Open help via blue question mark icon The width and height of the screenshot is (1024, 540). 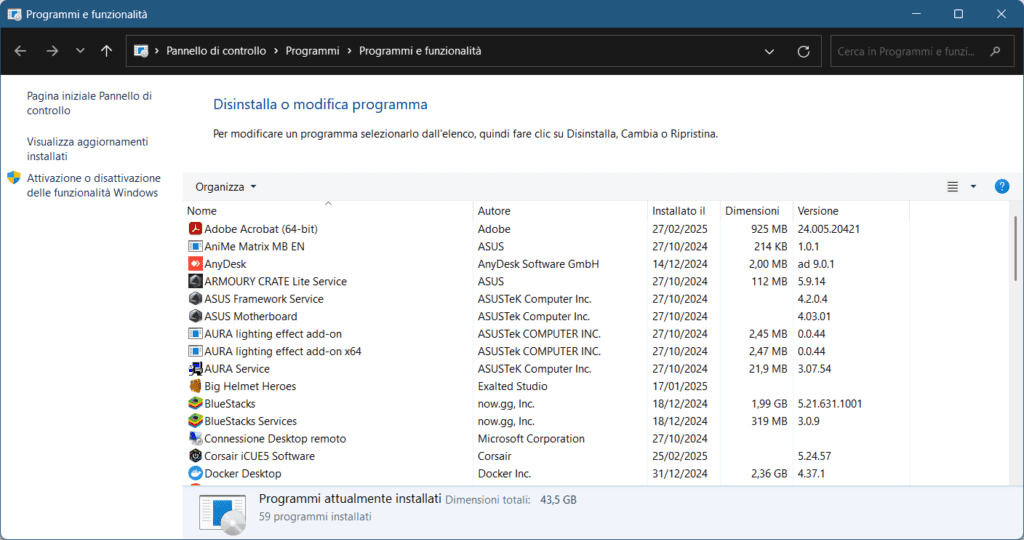[1001, 187]
